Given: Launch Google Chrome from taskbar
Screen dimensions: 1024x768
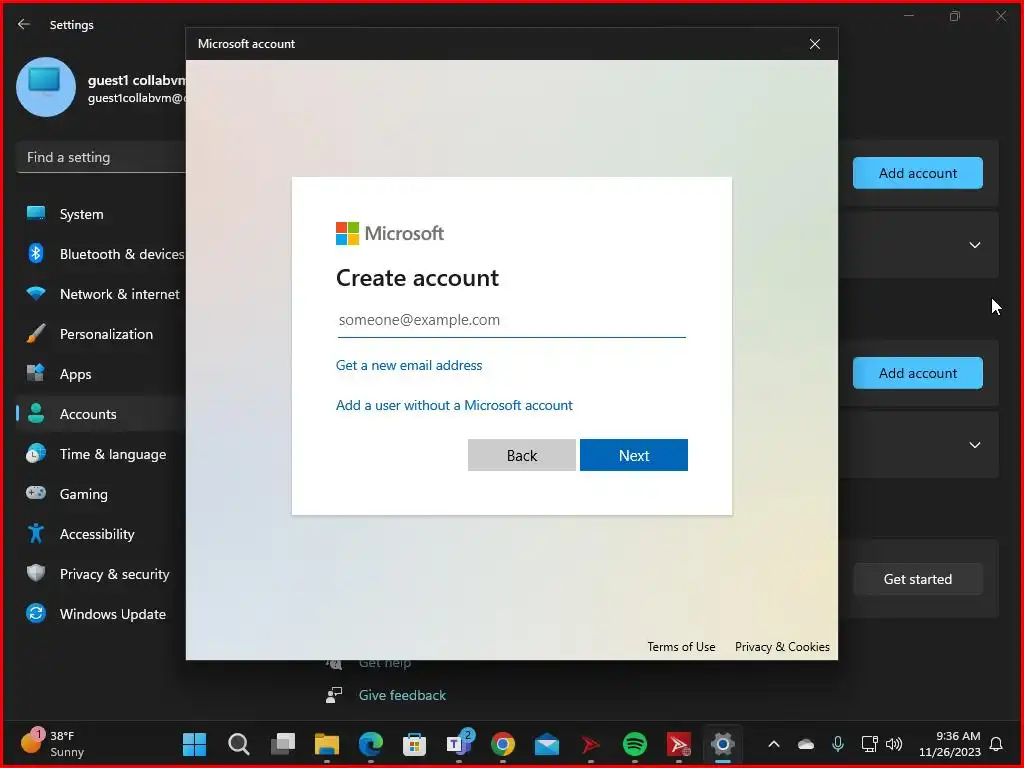Looking at the screenshot, I should point(503,744).
